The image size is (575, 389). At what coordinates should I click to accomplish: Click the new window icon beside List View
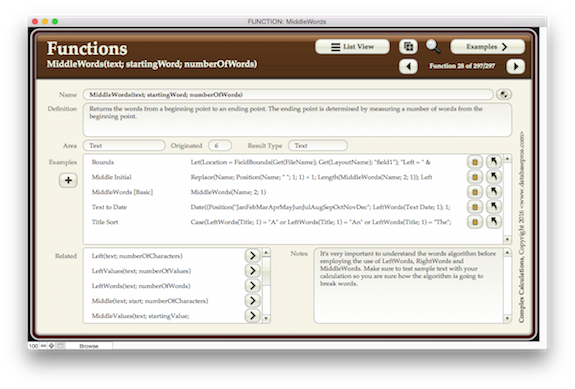point(408,47)
